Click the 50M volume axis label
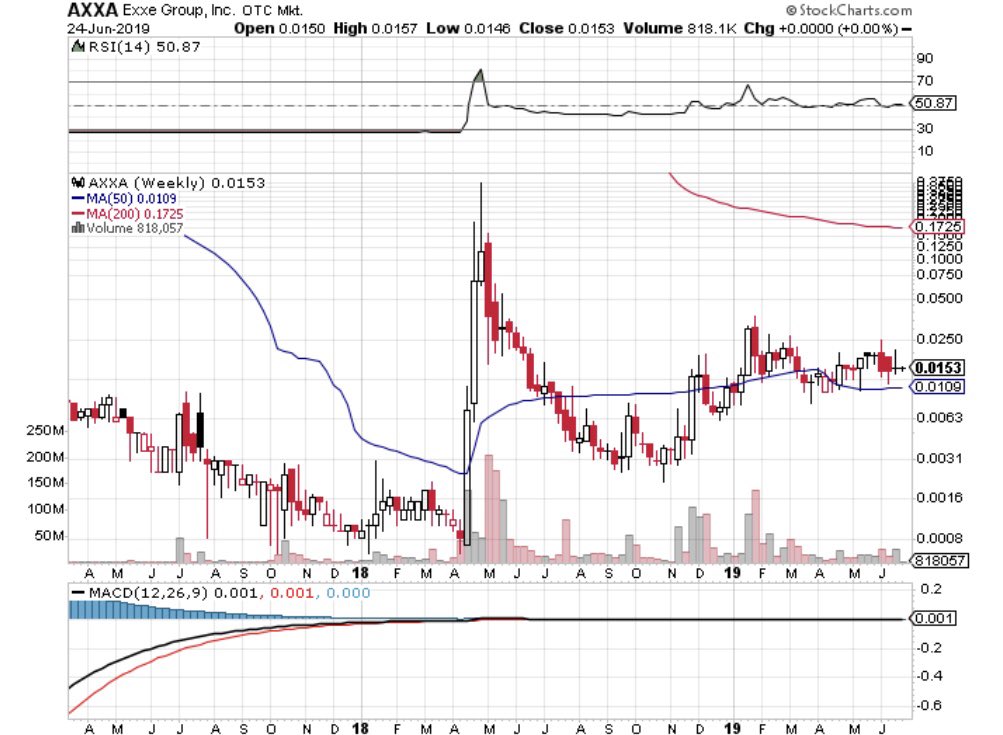Image resolution: width=1003 pixels, height=735 pixels. 49,535
